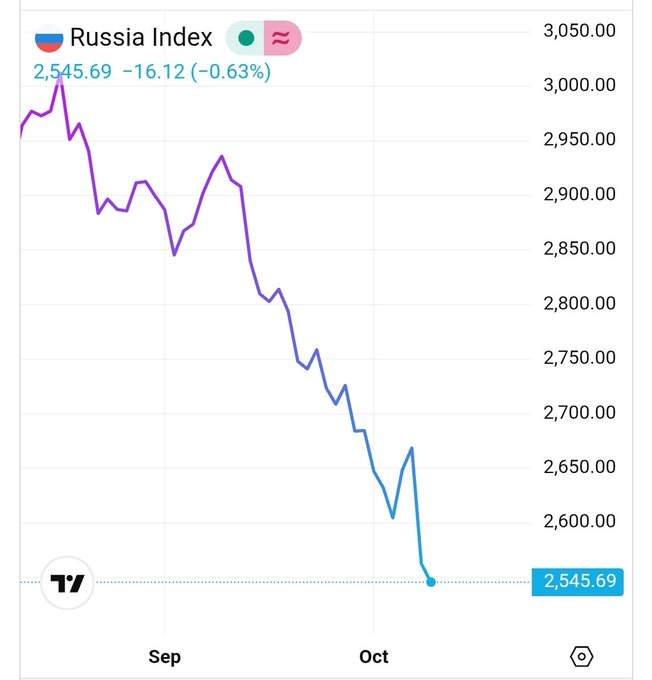Click the chart line's highest peak
This screenshot has width=652, height=680.
(60, 78)
